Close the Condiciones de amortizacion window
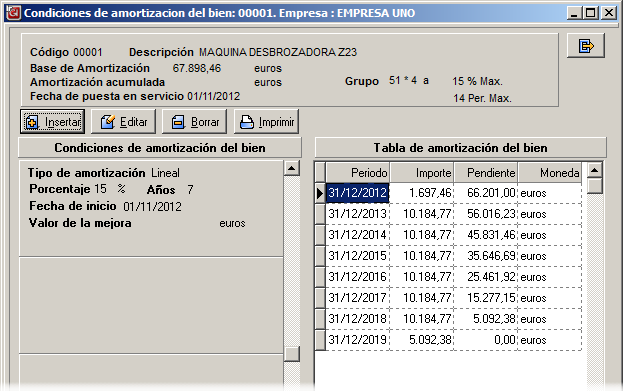This screenshot has width=623, height=391. click(609, 13)
